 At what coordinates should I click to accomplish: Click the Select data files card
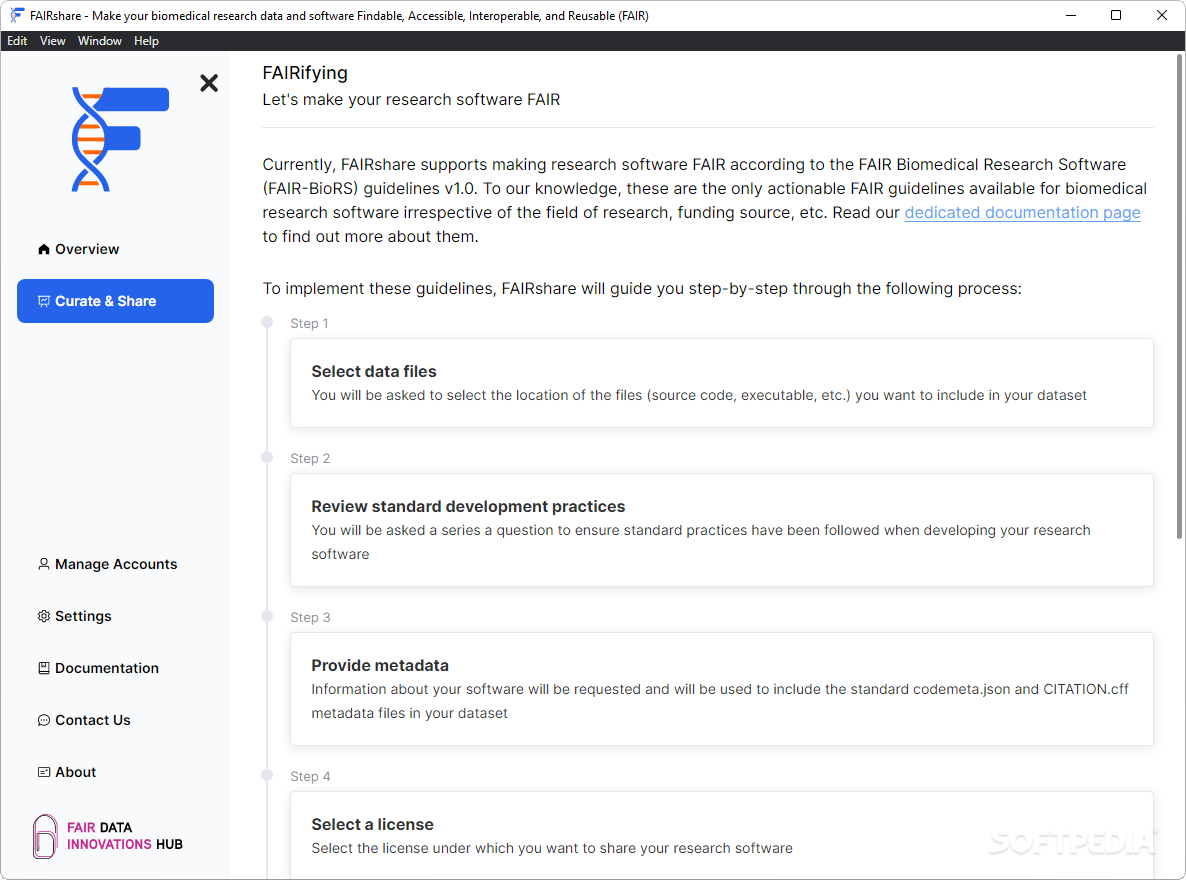coord(722,383)
